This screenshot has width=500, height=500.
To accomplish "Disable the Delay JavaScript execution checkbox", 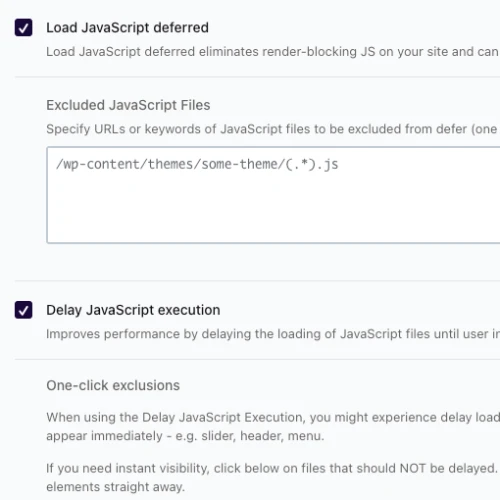I will (x=23, y=310).
